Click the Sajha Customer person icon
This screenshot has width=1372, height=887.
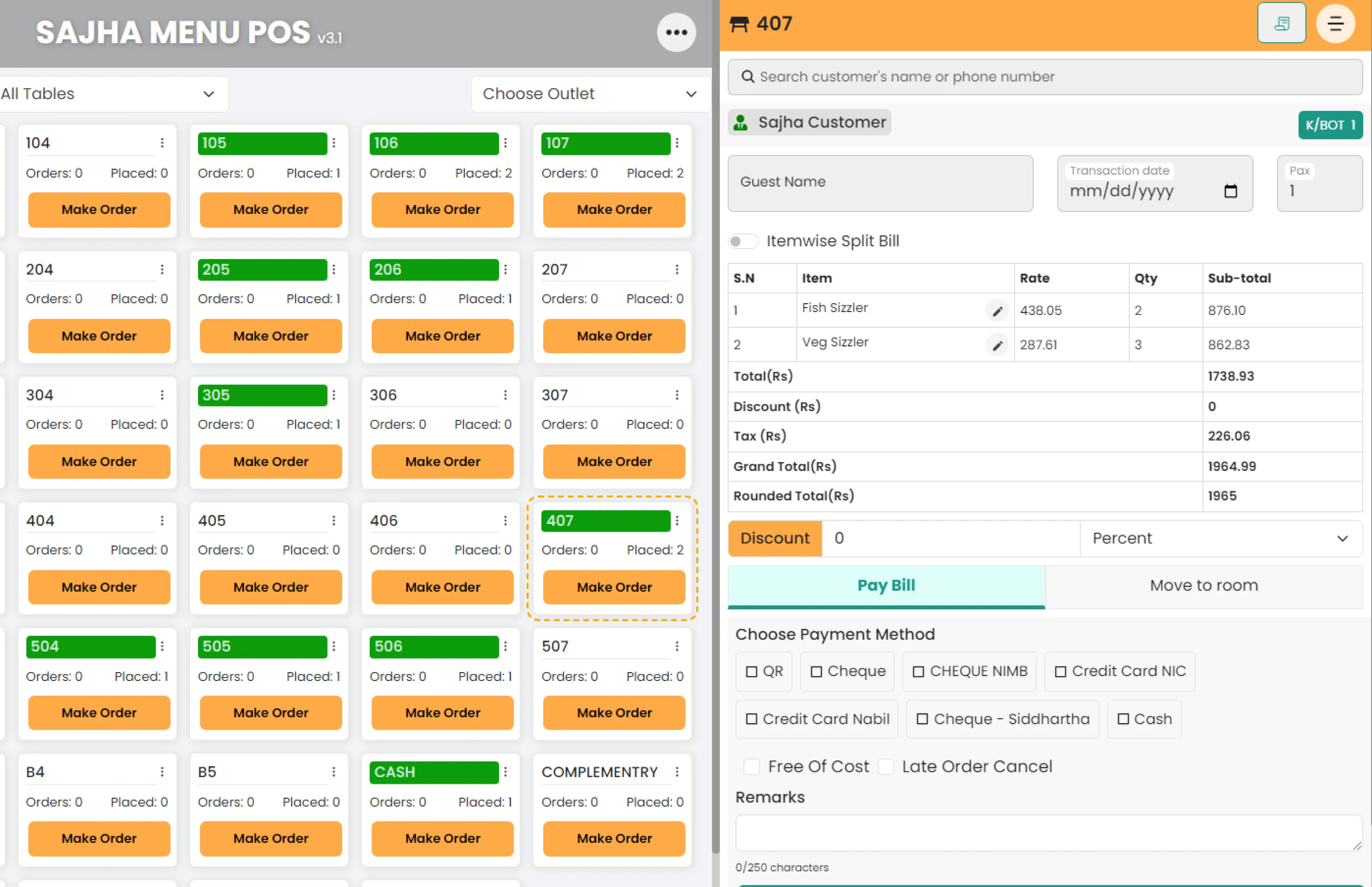point(740,122)
